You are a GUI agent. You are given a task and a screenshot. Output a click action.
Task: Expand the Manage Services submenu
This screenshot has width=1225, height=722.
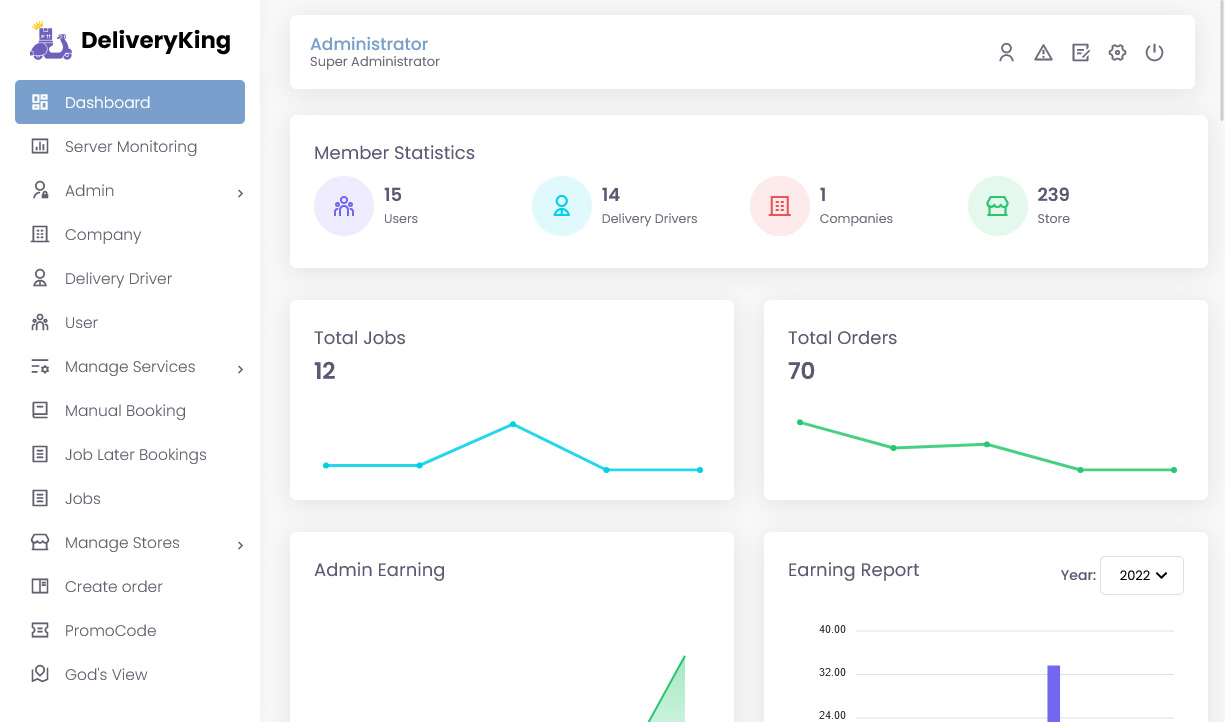coord(240,368)
